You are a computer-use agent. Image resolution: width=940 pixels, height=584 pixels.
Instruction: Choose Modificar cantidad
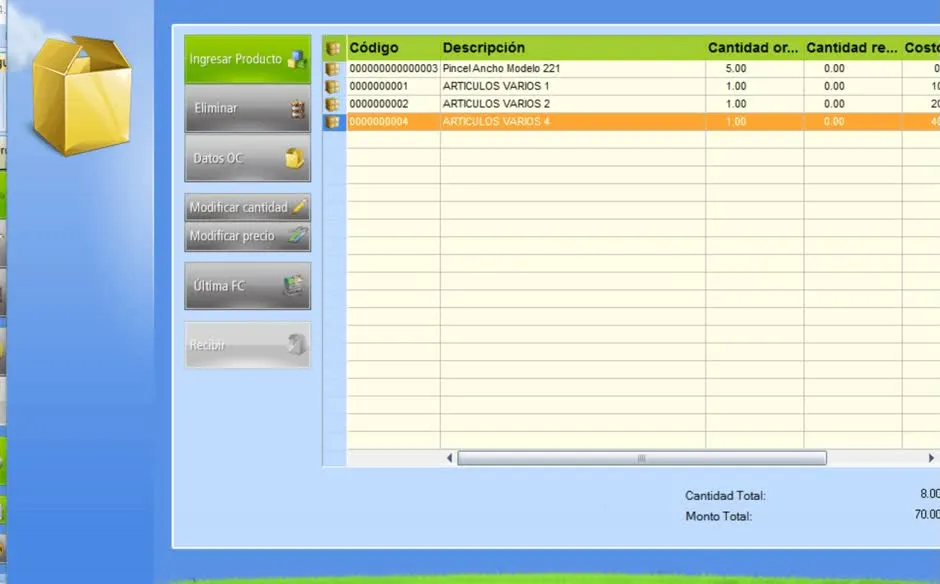point(248,207)
